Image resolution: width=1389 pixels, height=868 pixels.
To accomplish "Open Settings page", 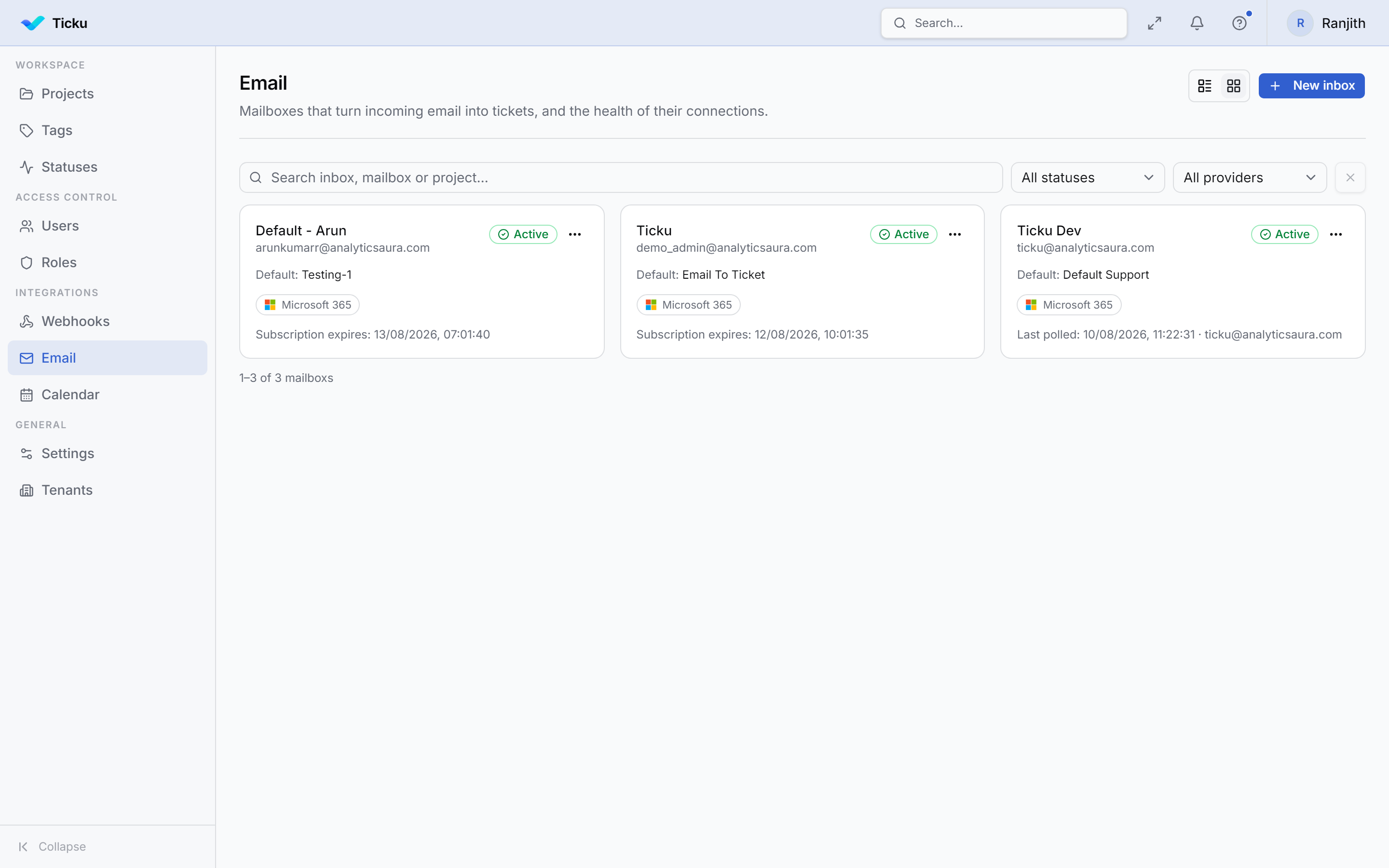I will pos(108,453).
